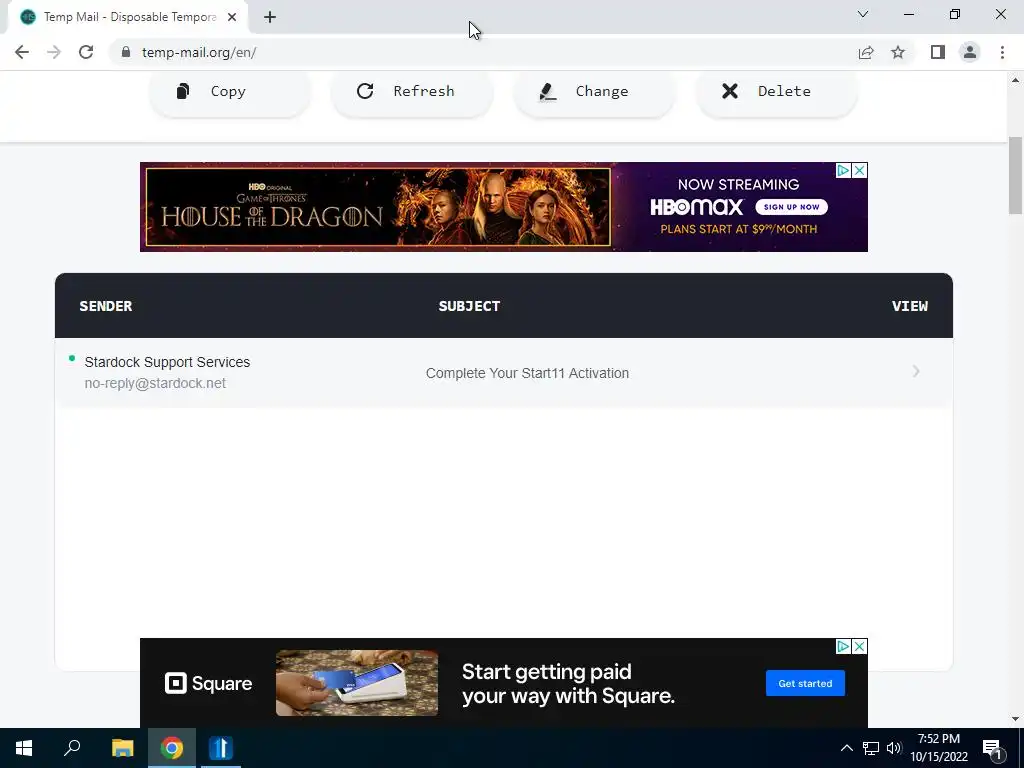Viewport: 1024px width, 768px height.
Task: Close the HBO Max ad with X
Action: click(x=860, y=170)
